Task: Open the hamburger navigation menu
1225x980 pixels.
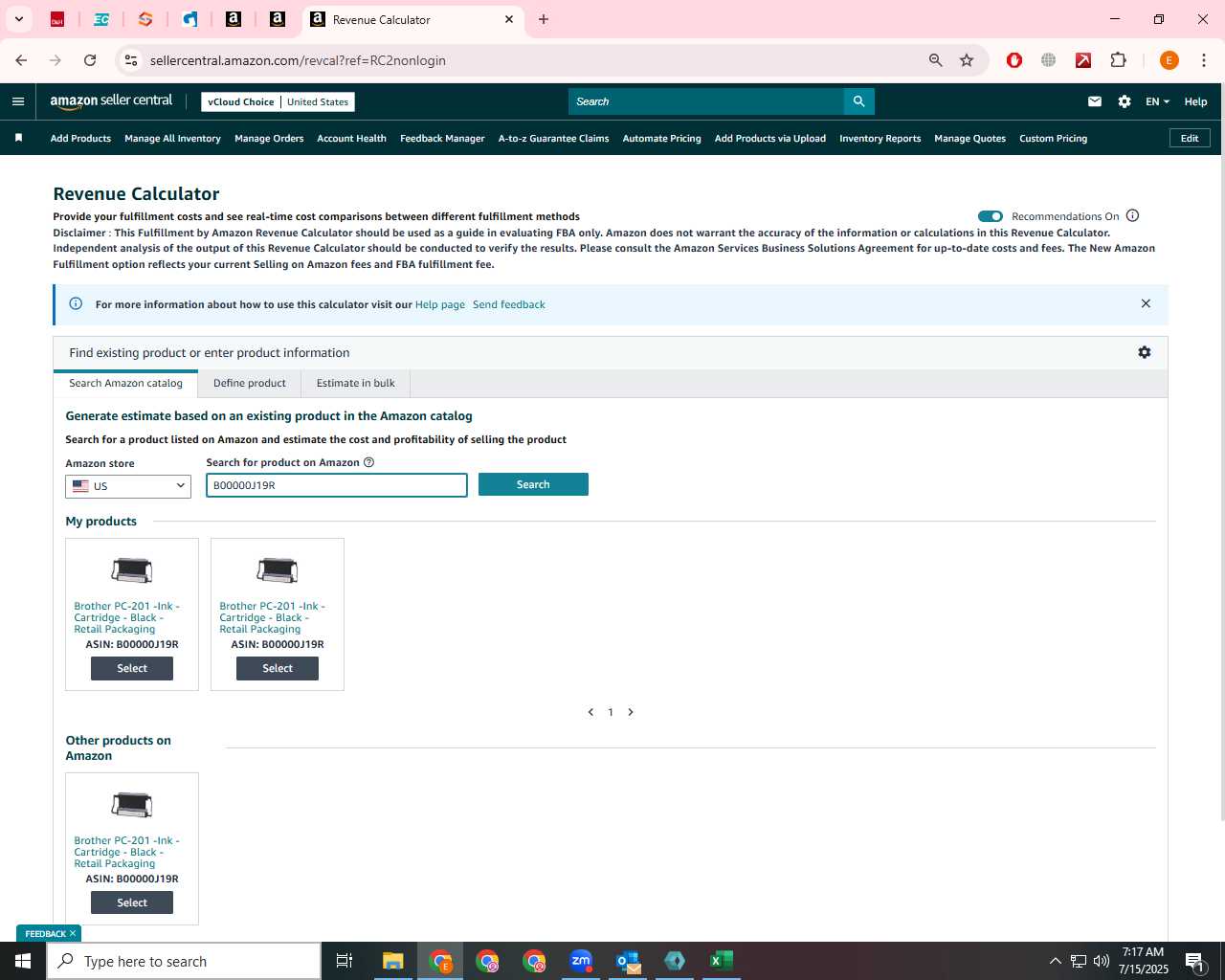Action: (x=18, y=101)
